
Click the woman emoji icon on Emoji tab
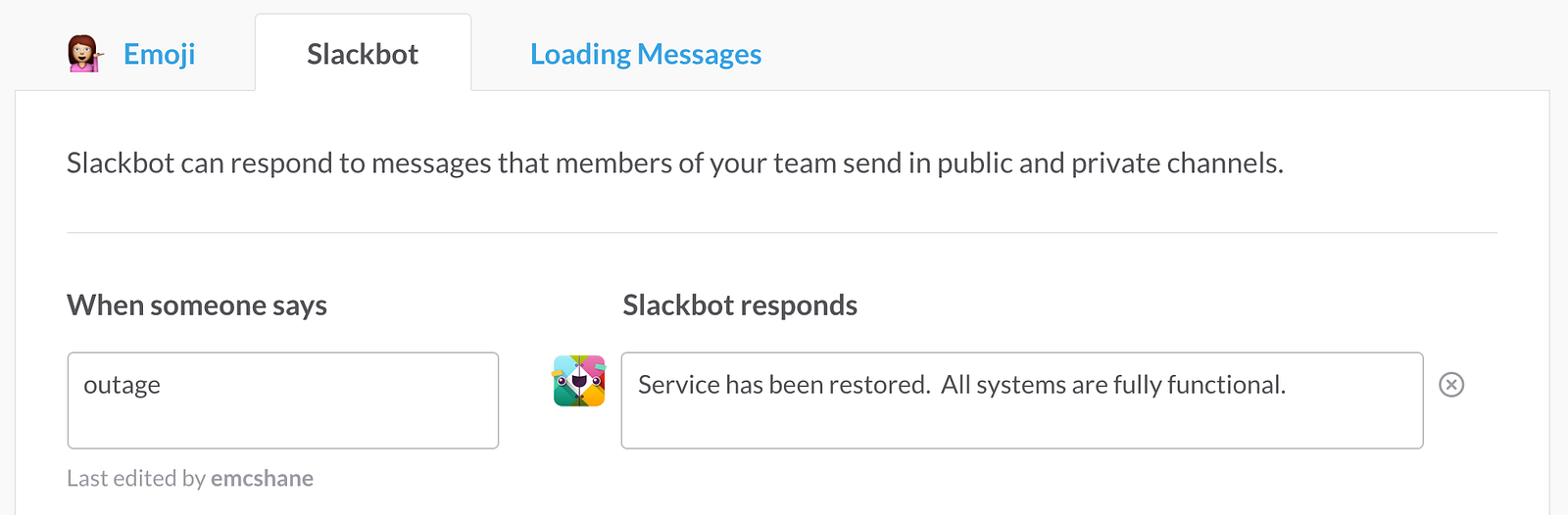tap(84, 54)
